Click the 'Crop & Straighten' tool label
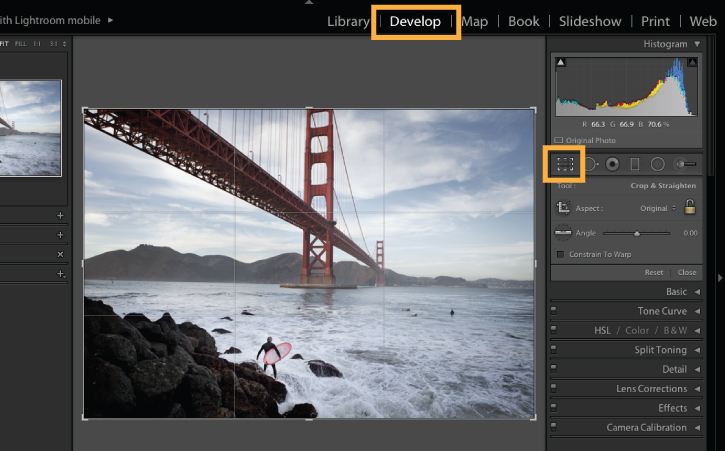 point(663,185)
